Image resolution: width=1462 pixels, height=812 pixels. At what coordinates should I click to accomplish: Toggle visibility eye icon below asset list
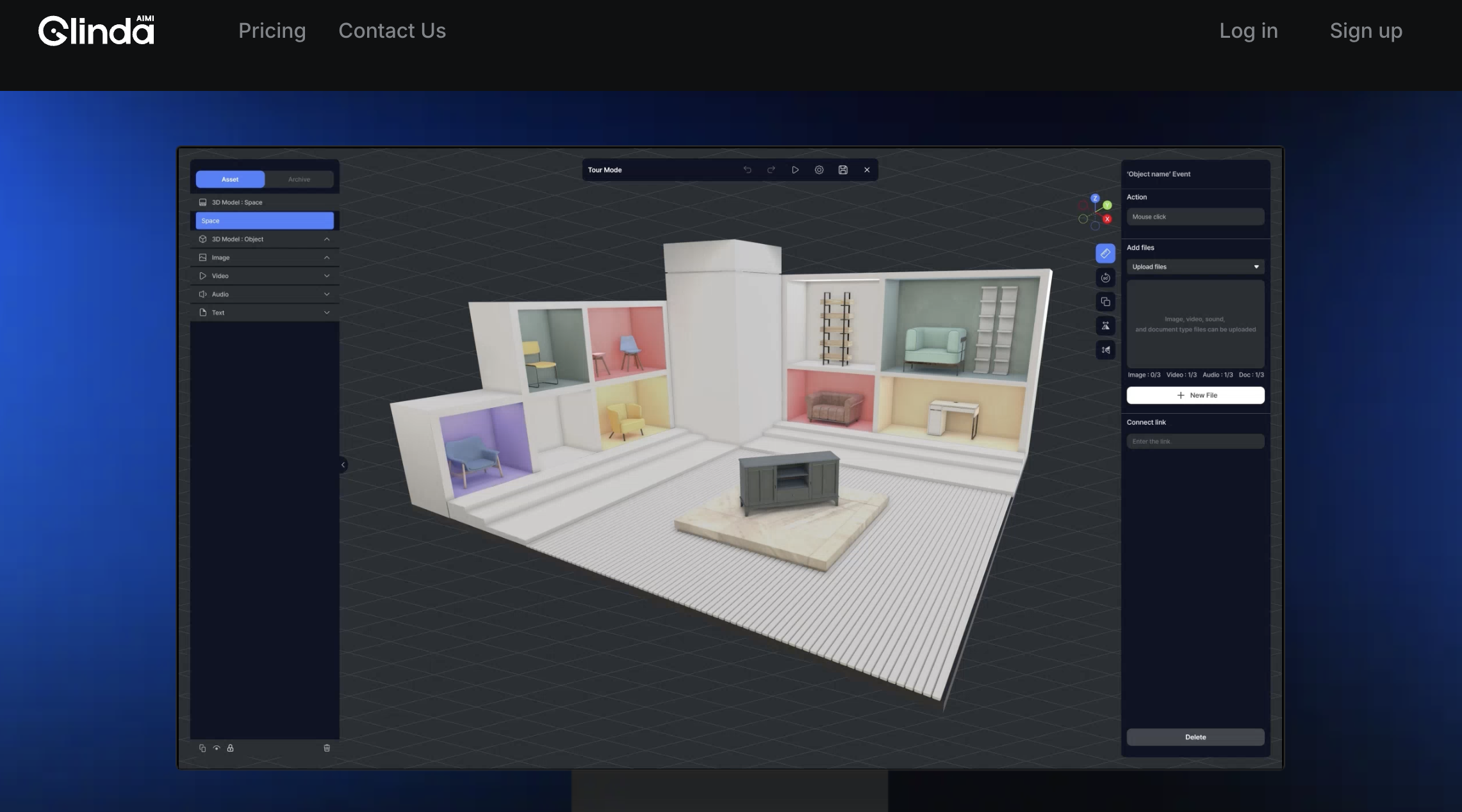217,748
